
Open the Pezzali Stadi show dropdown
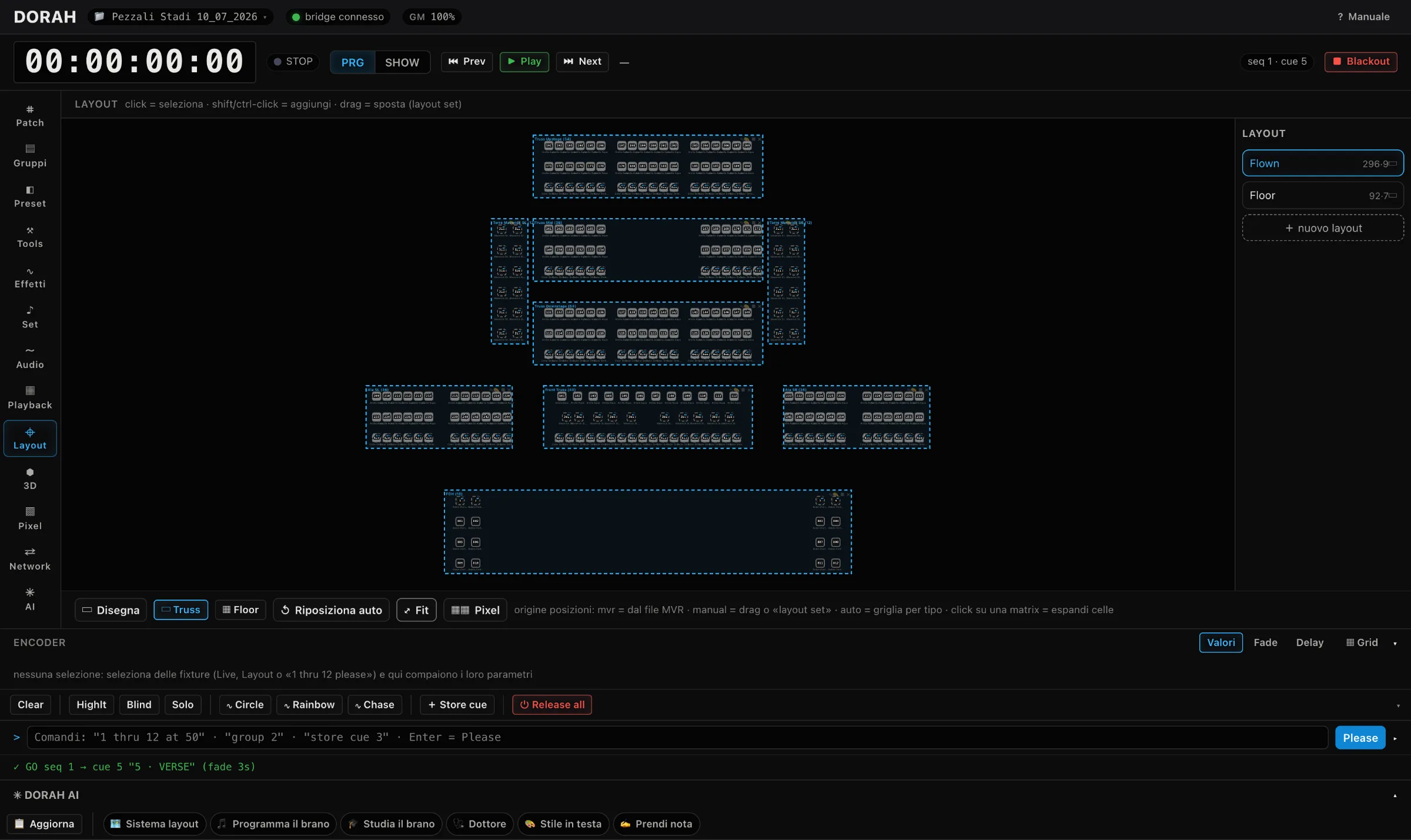[181, 17]
